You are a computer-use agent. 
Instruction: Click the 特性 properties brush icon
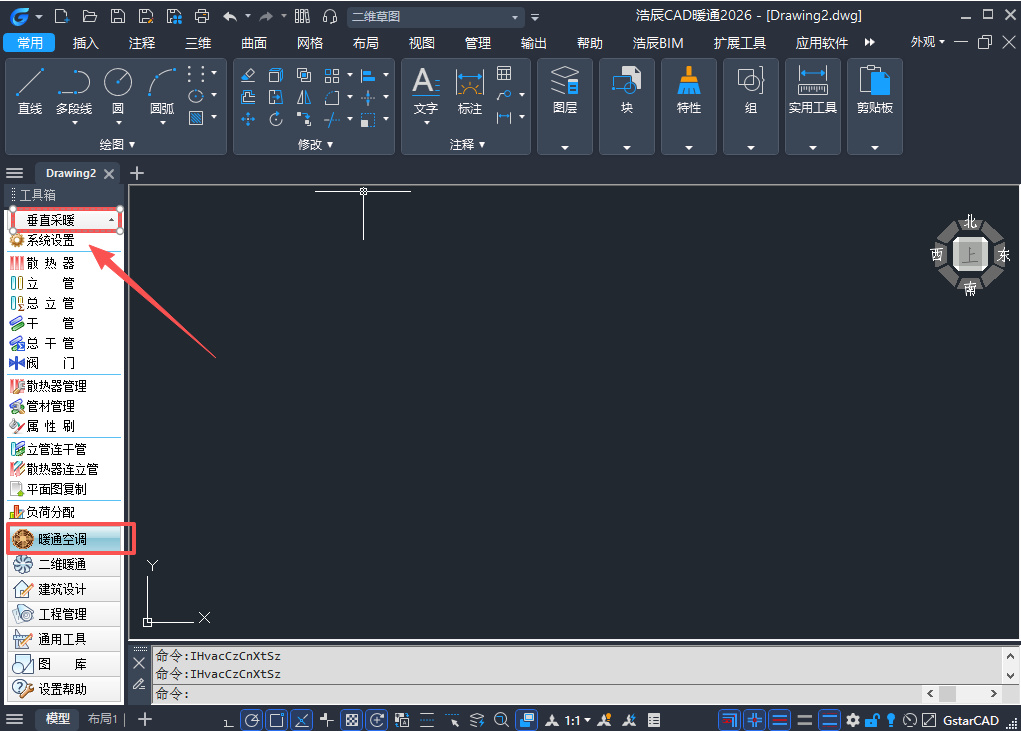(x=688, y=90)
